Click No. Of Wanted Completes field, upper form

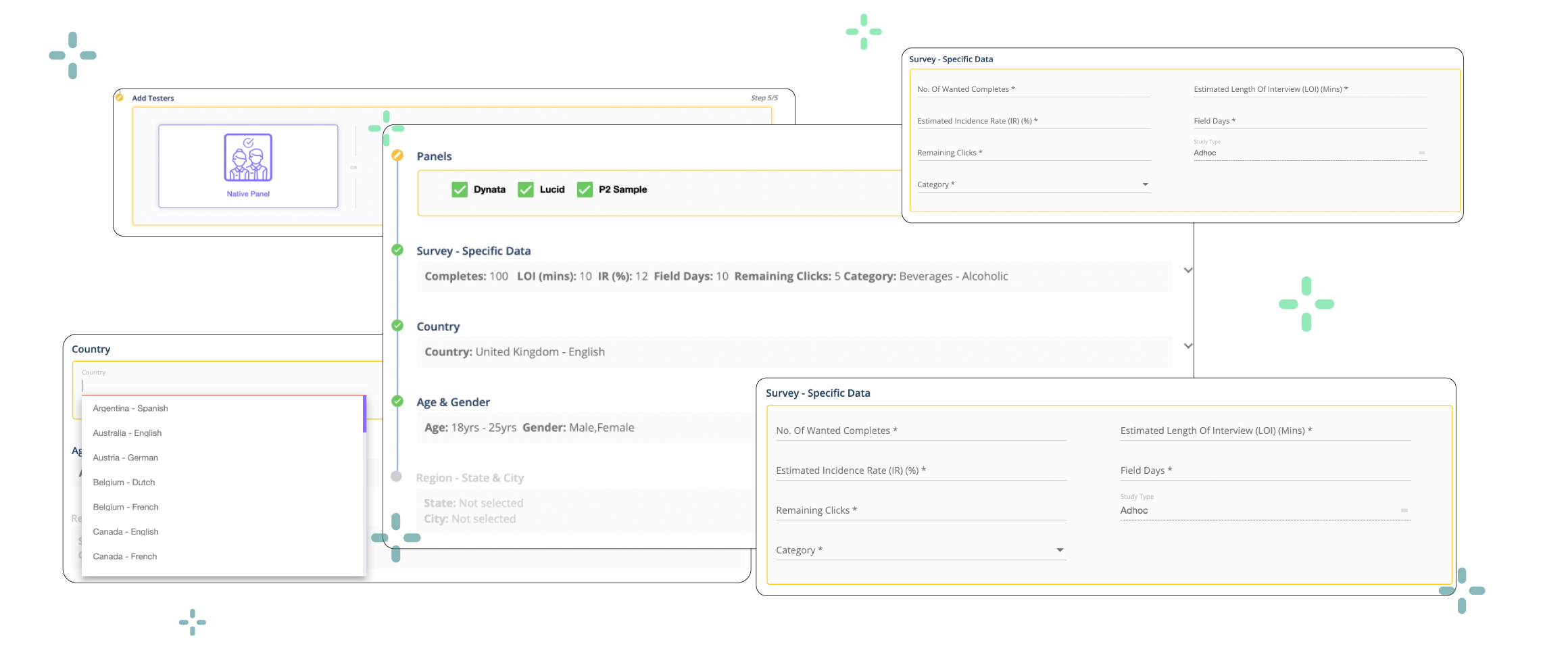point(1033,89)
